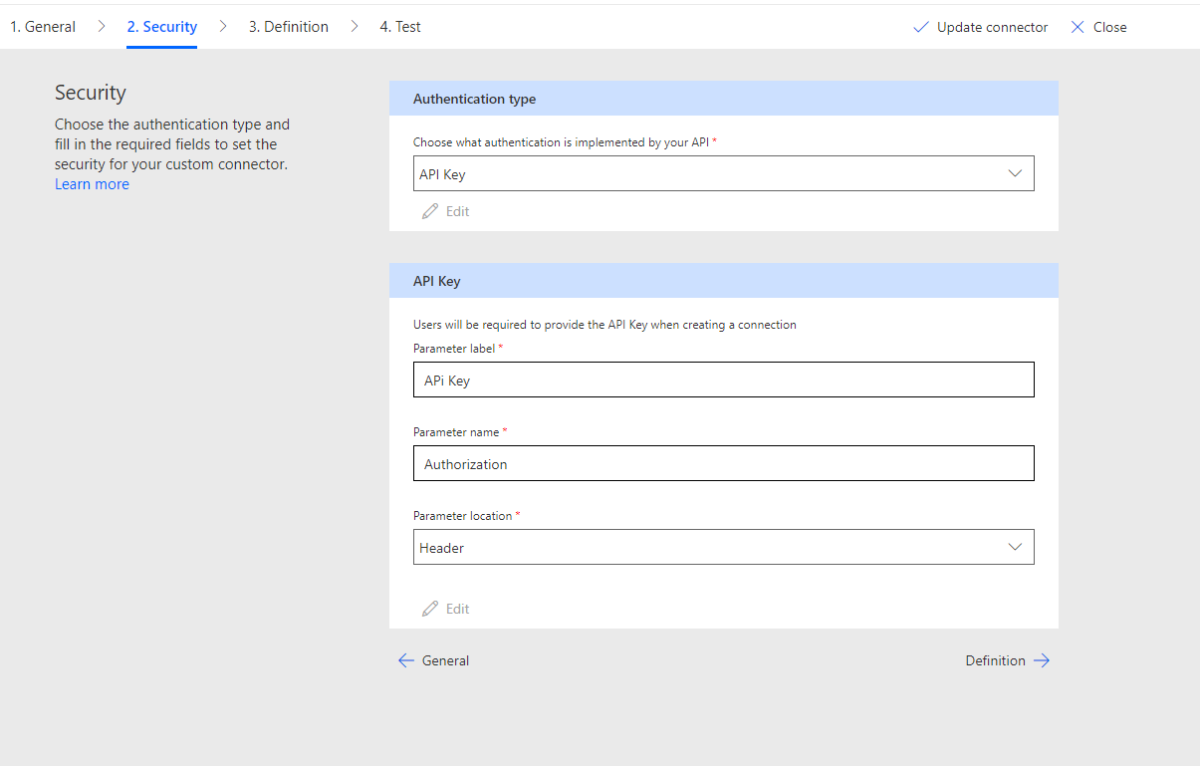Switch to the 4. Test tab
This screenshot has width=1200, height=766.
click(399, 26)
